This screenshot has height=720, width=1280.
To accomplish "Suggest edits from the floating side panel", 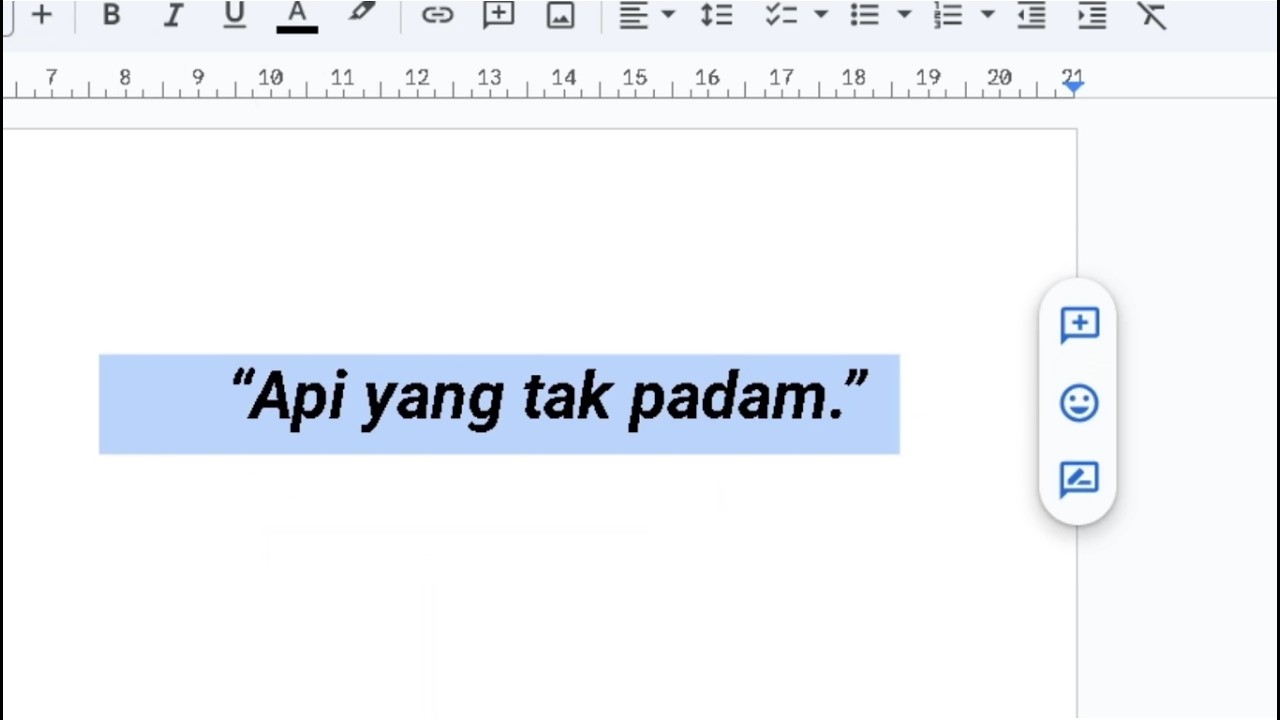I will pyautogui.click(x=1079, y=480).
